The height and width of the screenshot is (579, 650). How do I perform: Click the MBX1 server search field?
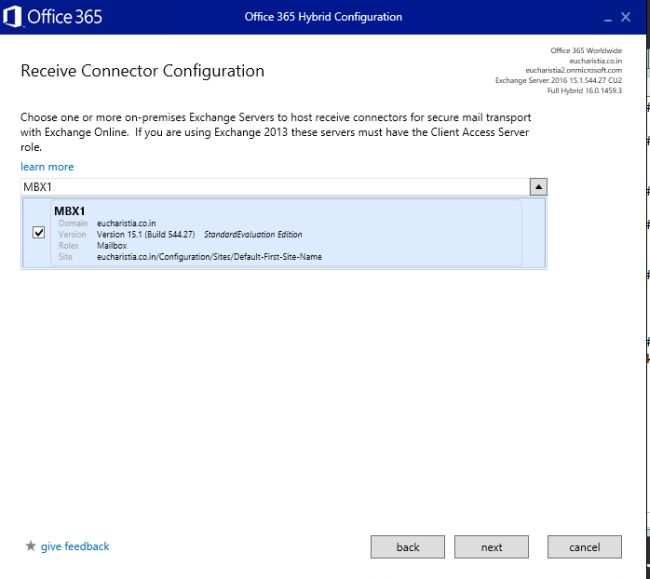click(x=275, y=187)
